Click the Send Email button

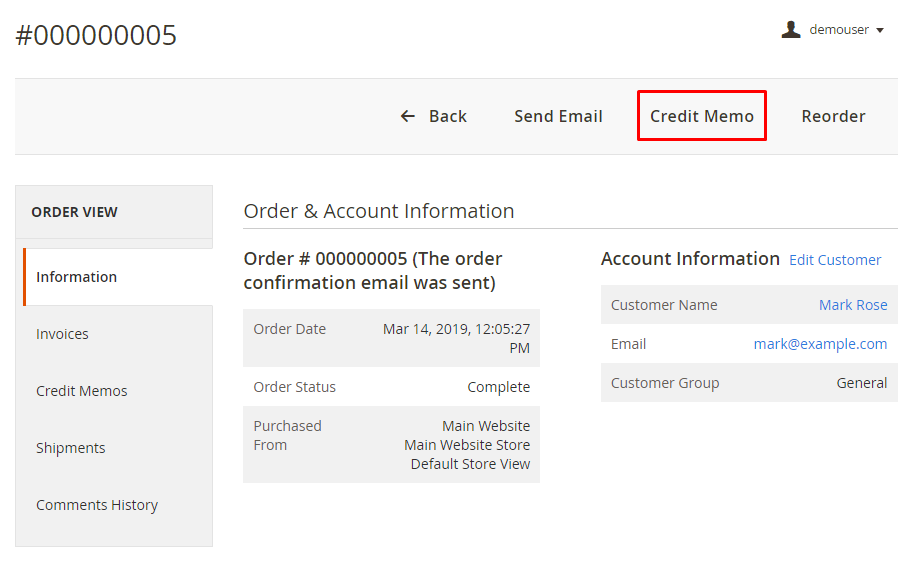558,116
